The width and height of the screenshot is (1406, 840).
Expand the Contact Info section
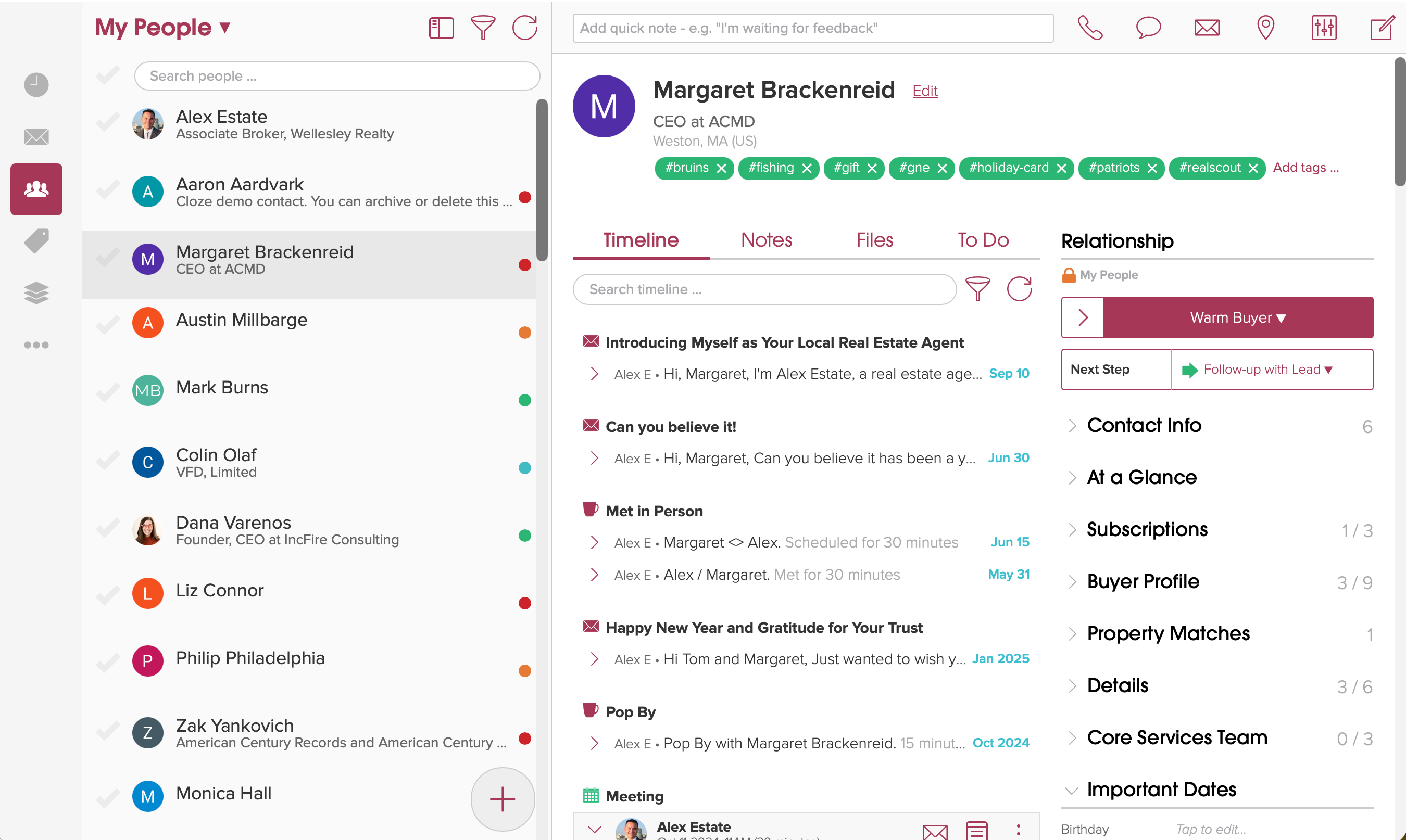[x=1143, y=425]
